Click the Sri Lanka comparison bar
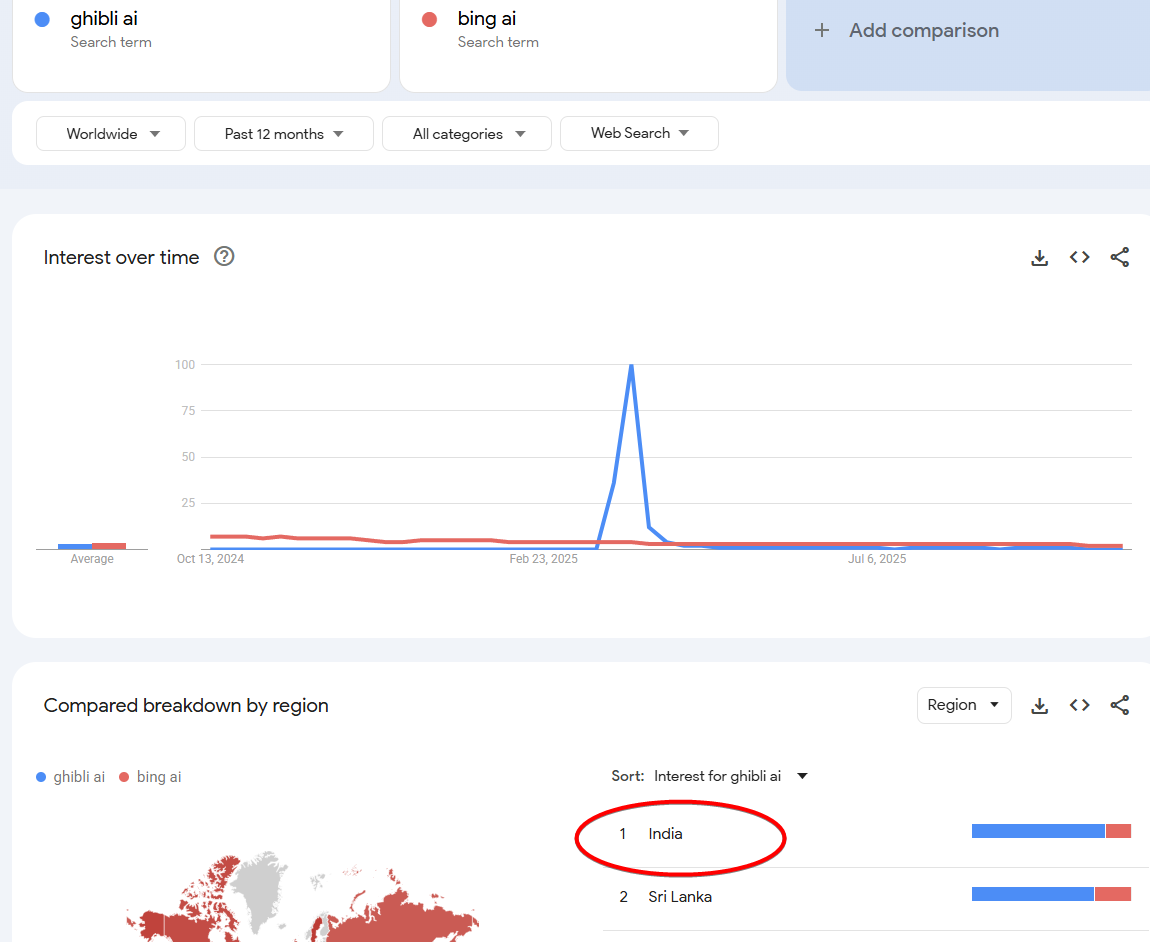Viewport: 1150px width, 942px height. (1051, 894)
